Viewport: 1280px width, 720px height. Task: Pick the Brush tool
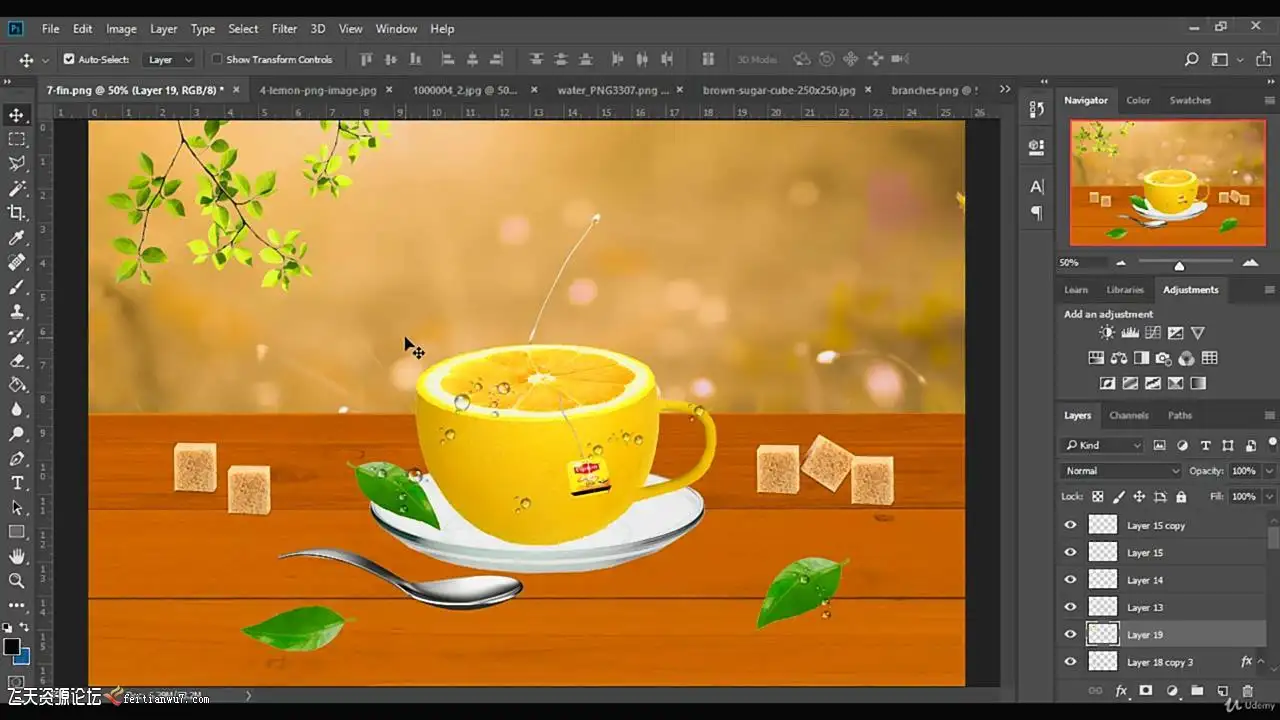17,287
